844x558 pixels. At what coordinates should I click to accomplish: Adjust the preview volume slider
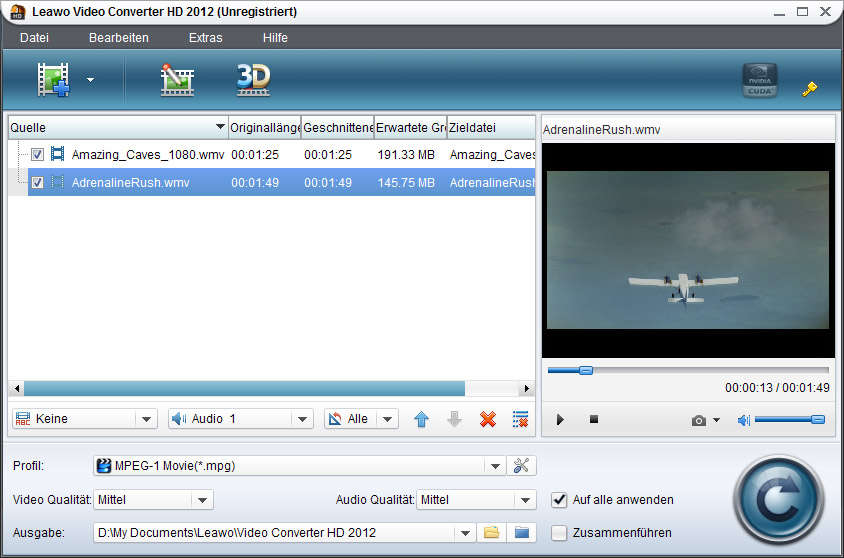coord(790,420)
